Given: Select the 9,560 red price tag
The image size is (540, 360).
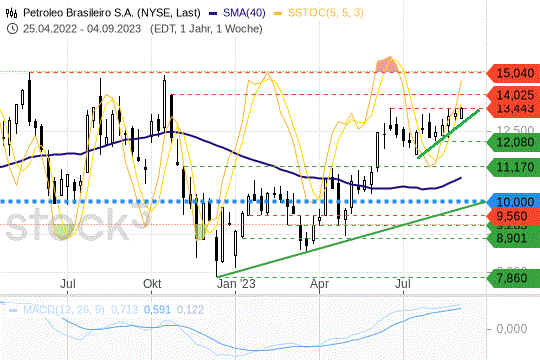Looking at the screenshot, I should click(x=513, y=216).
